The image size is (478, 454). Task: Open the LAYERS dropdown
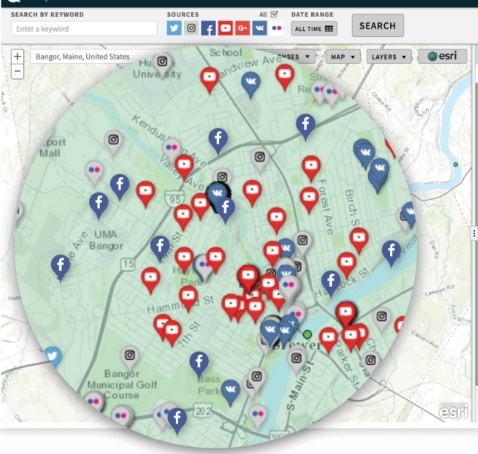pos(389,57)
